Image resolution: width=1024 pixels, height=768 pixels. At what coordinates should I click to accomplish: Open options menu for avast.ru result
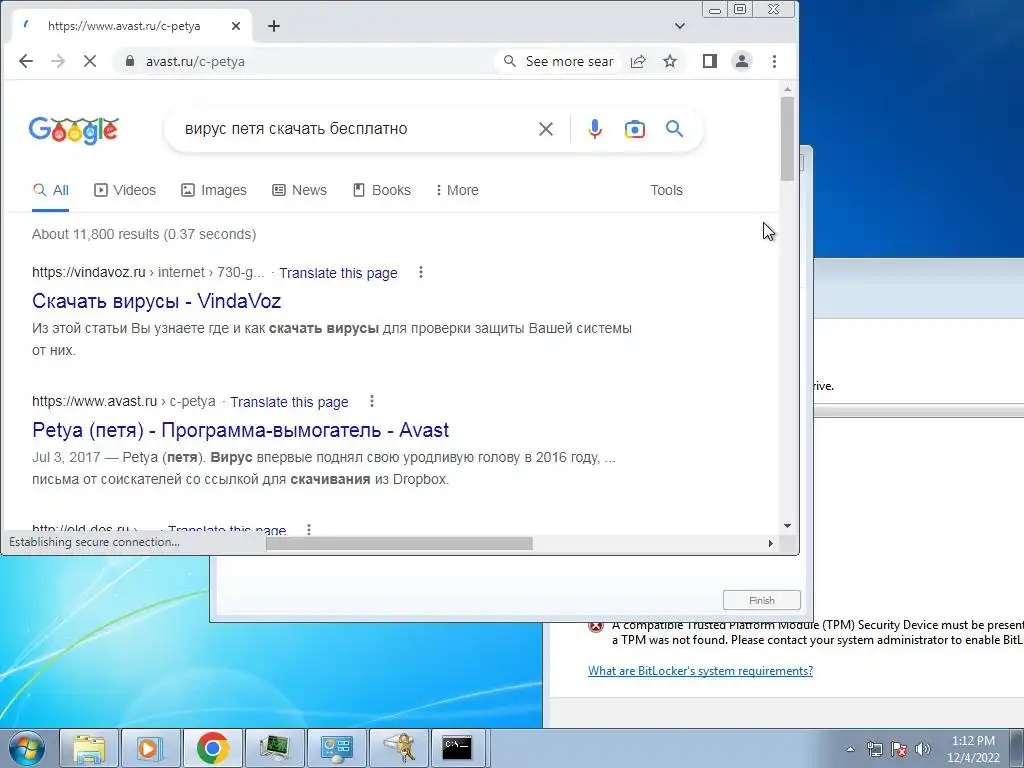click(x=372, y=401)
